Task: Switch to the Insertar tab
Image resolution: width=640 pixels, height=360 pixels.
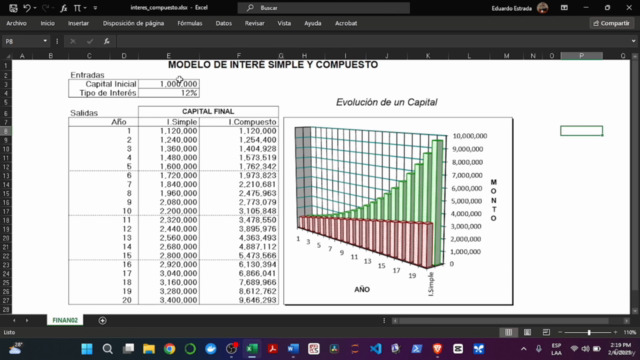Action: point(78,23)
